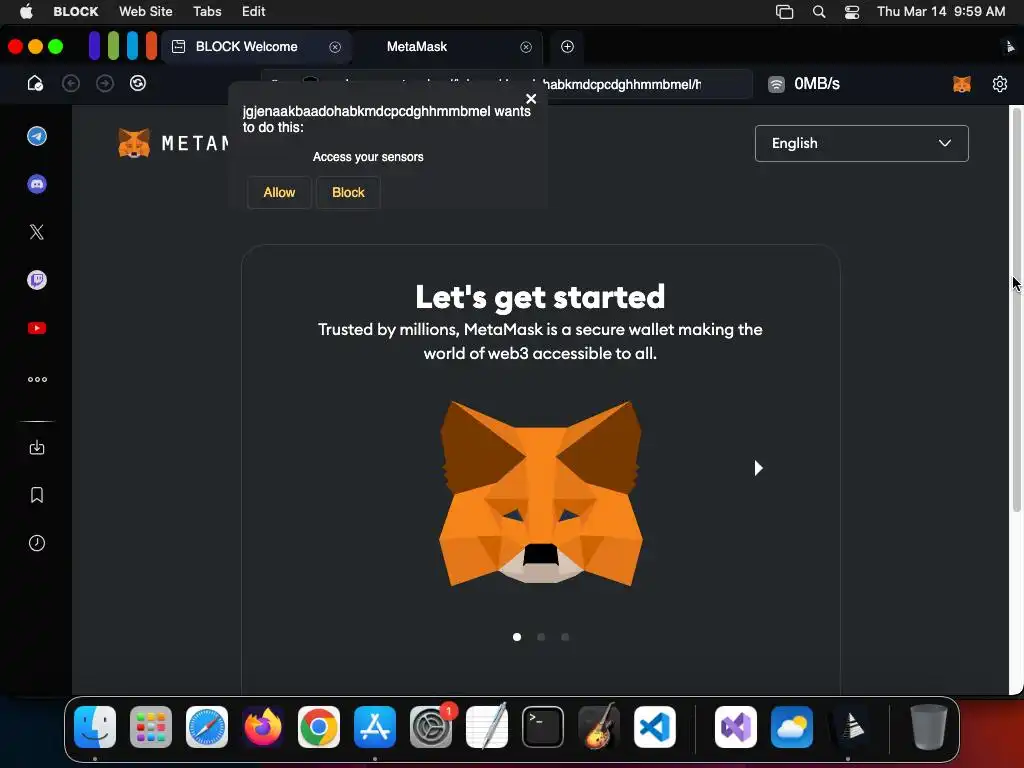Click the page vertical scrollbar
The height and width of the screenshot is (768, 1024).
(1016, 310)
